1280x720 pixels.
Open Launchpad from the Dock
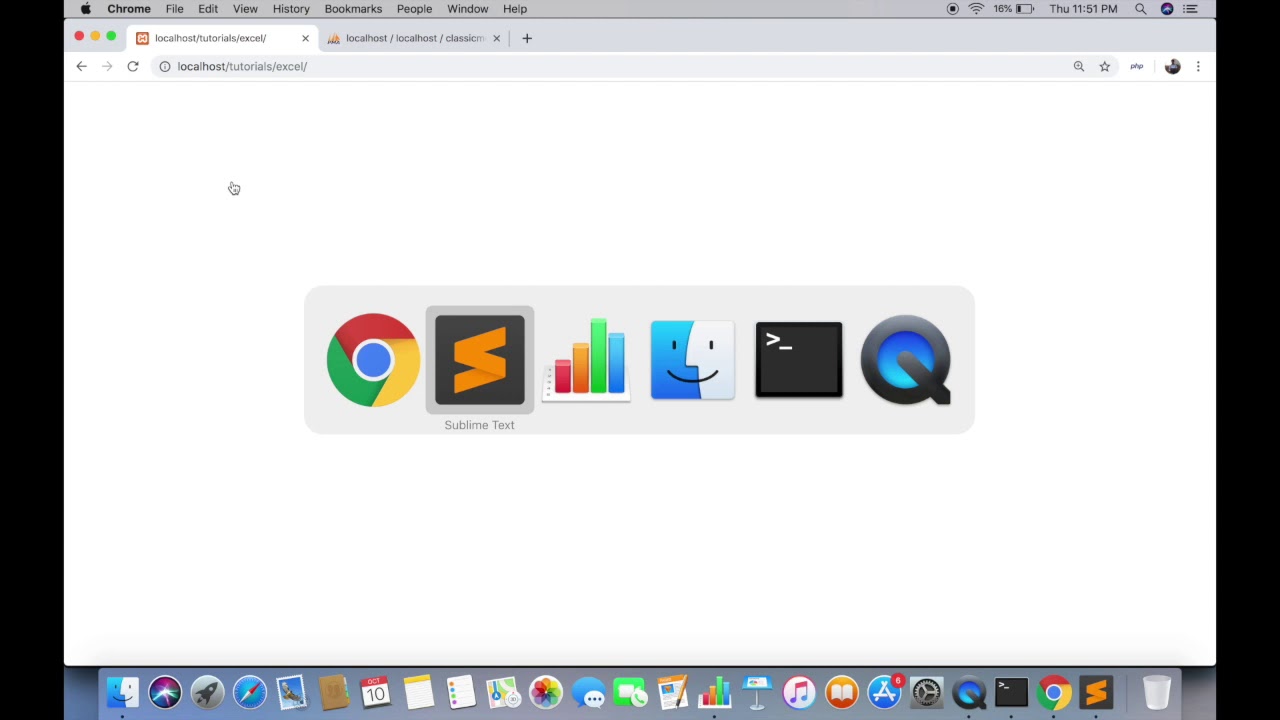coord(207,692)
